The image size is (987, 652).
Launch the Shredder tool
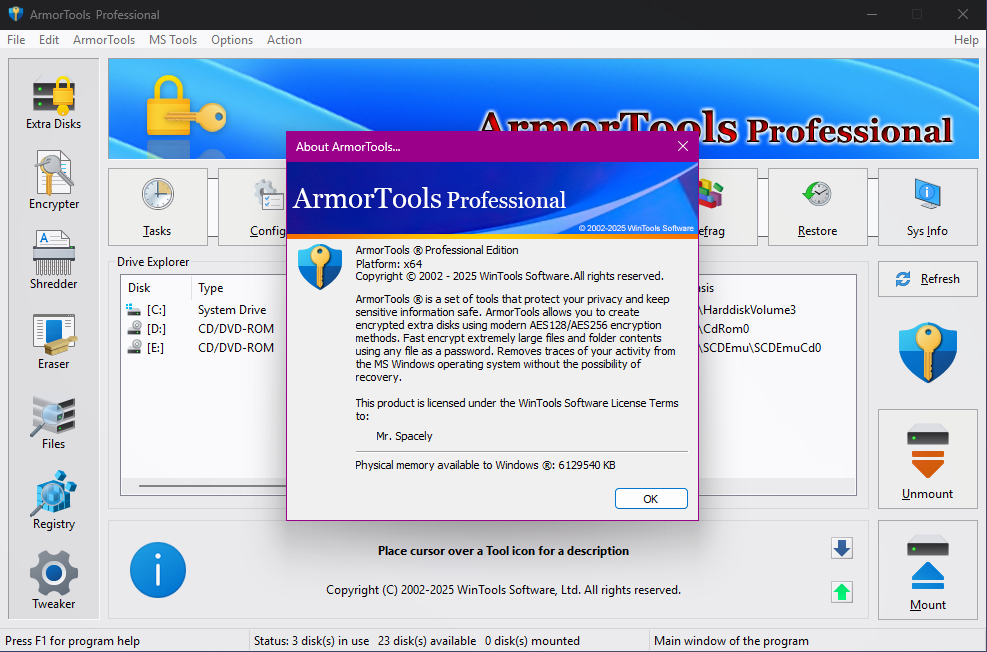click(54, 261)
